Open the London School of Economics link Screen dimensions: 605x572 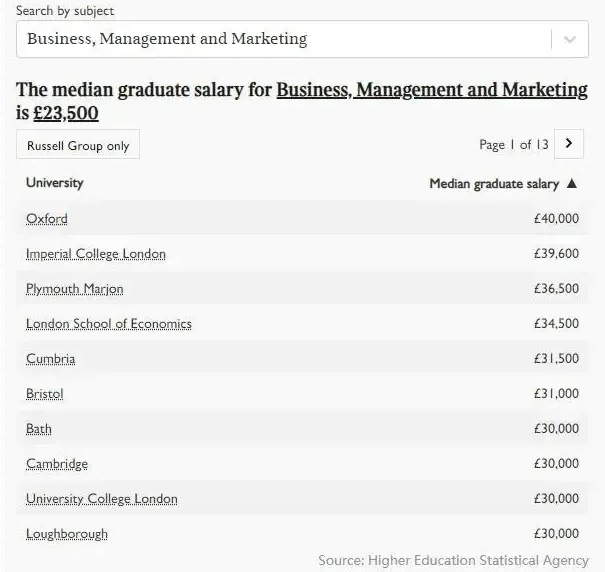(109, 324)
